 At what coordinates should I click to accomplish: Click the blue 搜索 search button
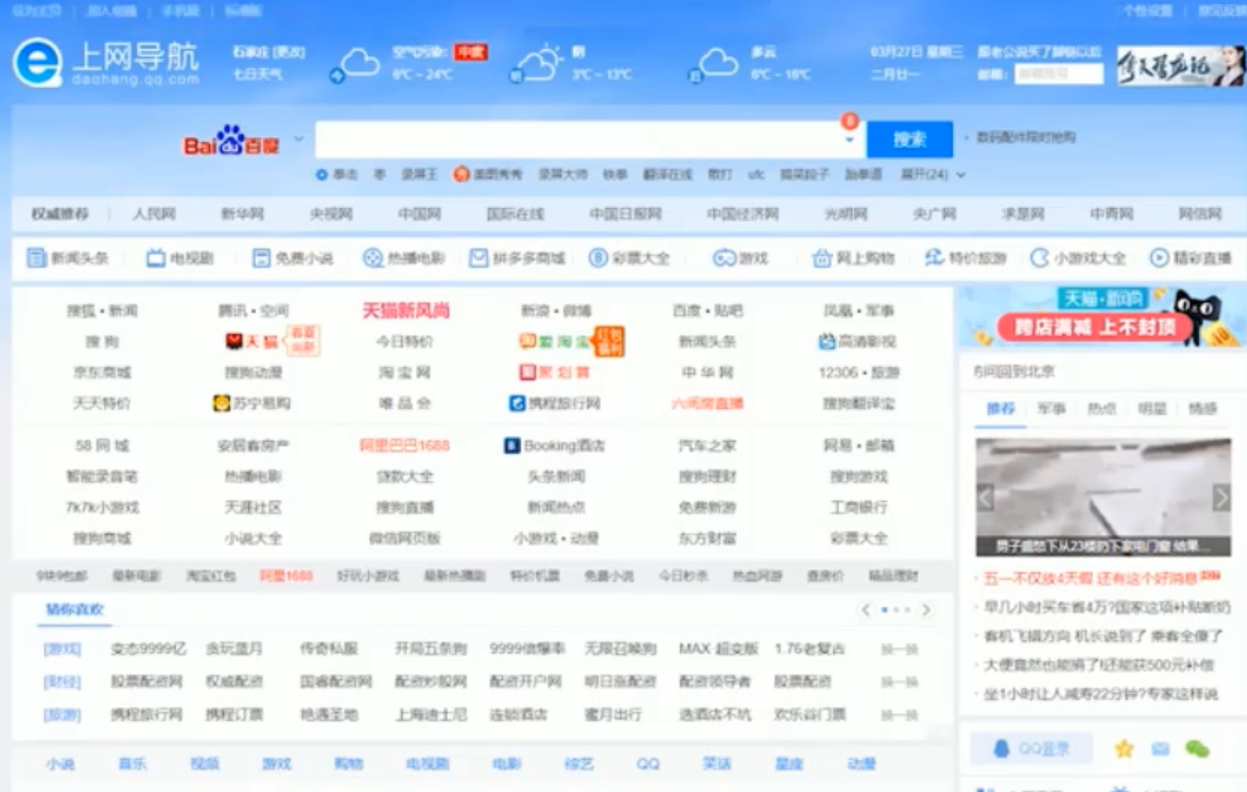(x=909, y=140)
